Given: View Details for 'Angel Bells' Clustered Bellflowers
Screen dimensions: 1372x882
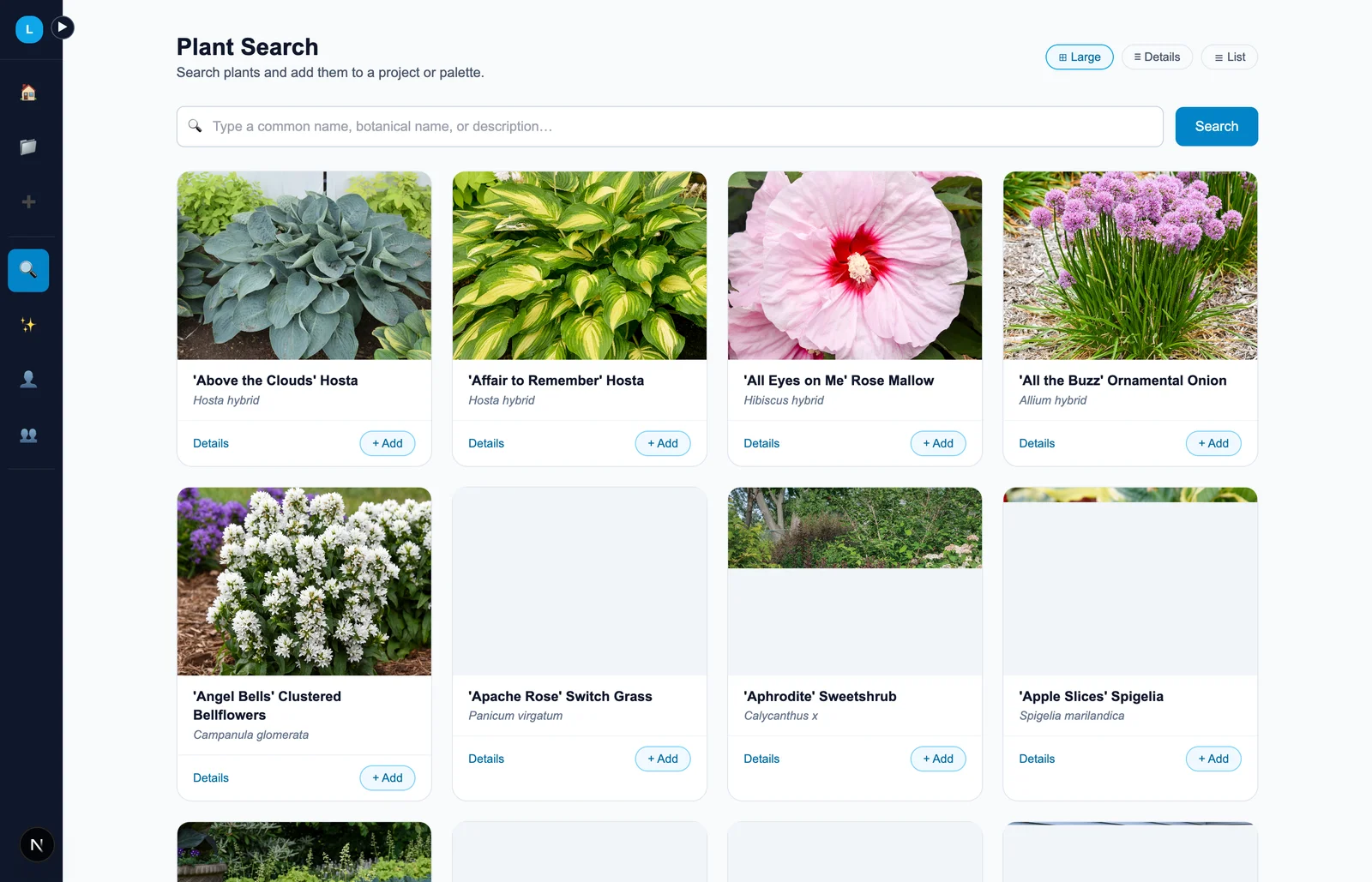Looking at the screenshot, I should tap(211, 777).
